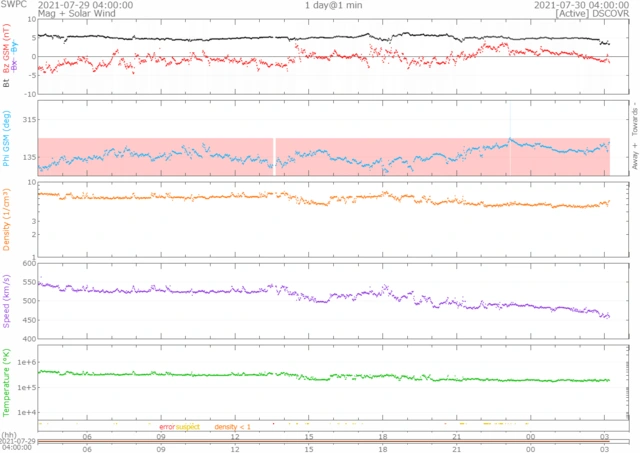This screenshot has width=640, height=453.
Task: Click the bottom timeline range bar
Action: (320, 441)
